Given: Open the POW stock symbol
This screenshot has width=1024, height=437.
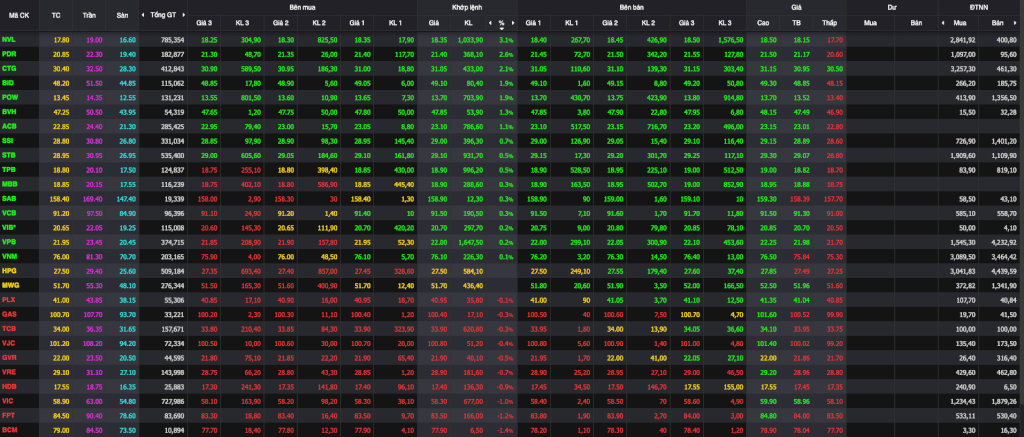Looking at the screenshot, I should pos(9,97).
